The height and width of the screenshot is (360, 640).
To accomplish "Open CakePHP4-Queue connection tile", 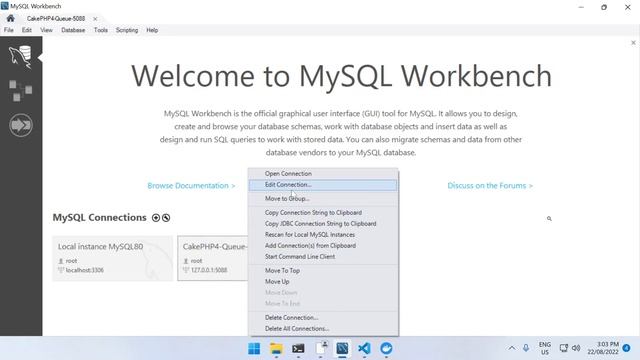I will (213, 258).
